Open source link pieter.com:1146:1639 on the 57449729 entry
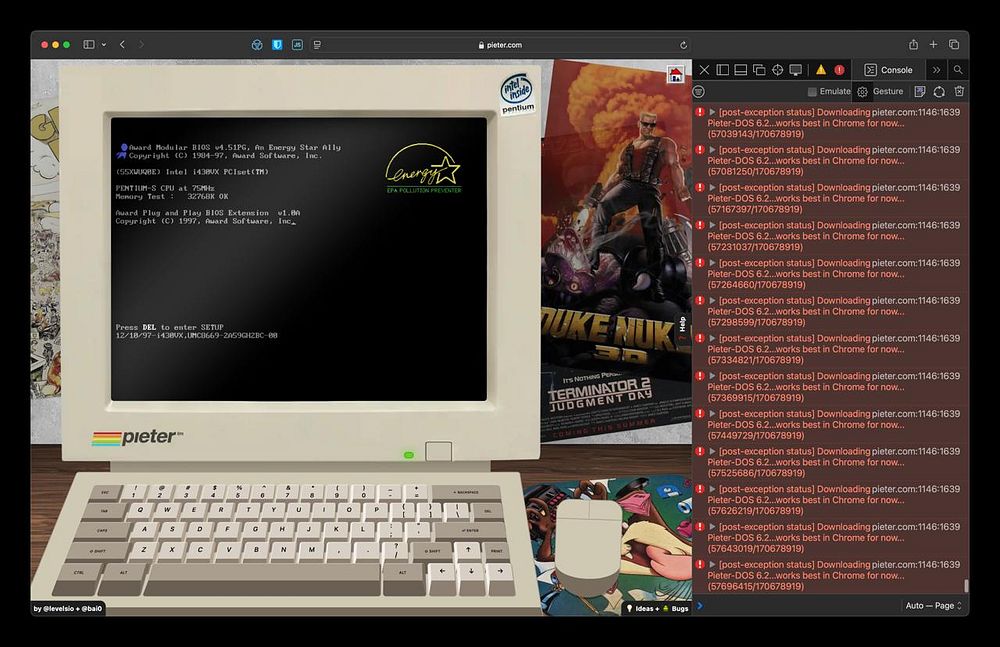Screen dimensions: 1000x647 coord(916,413)
